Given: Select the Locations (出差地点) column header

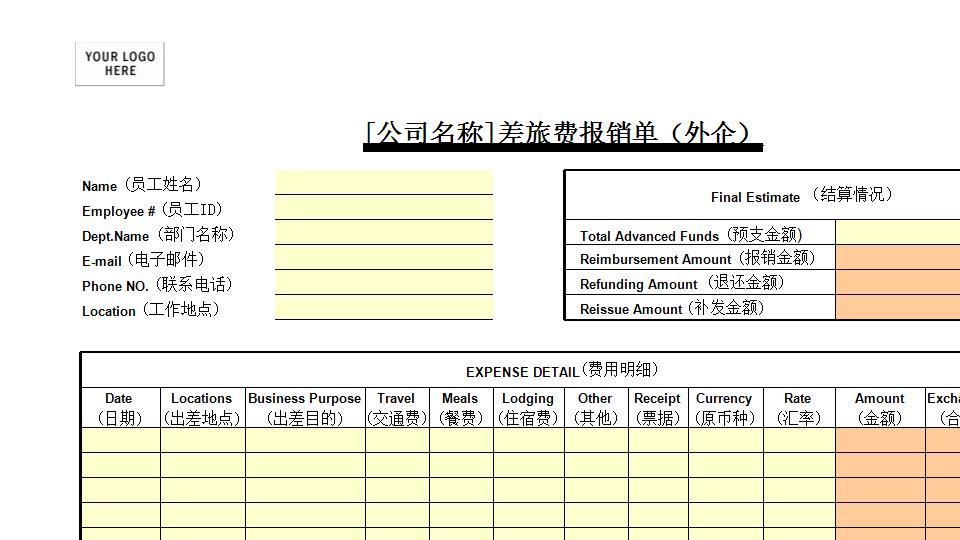Looking at the screenshot, I should coord(203,408).
